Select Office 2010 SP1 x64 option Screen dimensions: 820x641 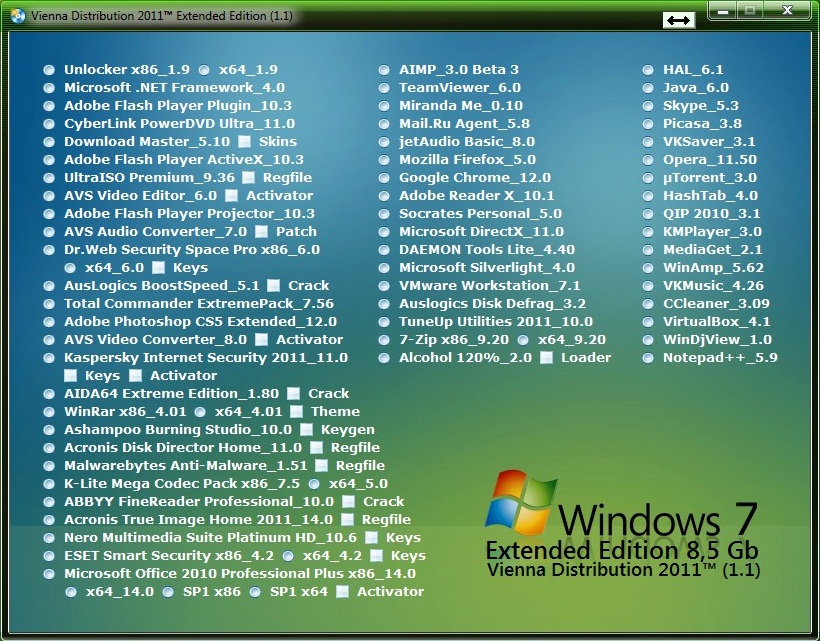pyautogui.click(x=254, y=592)
